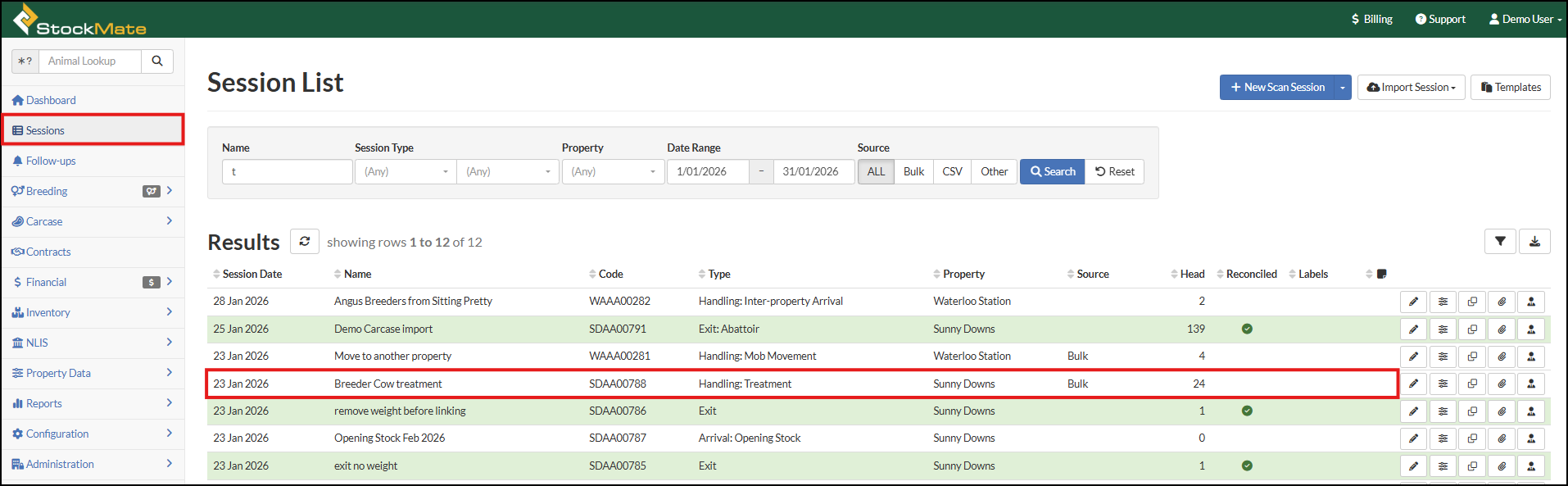Click the Breeding badge icon in sidebar

click(x=152, y=191)
